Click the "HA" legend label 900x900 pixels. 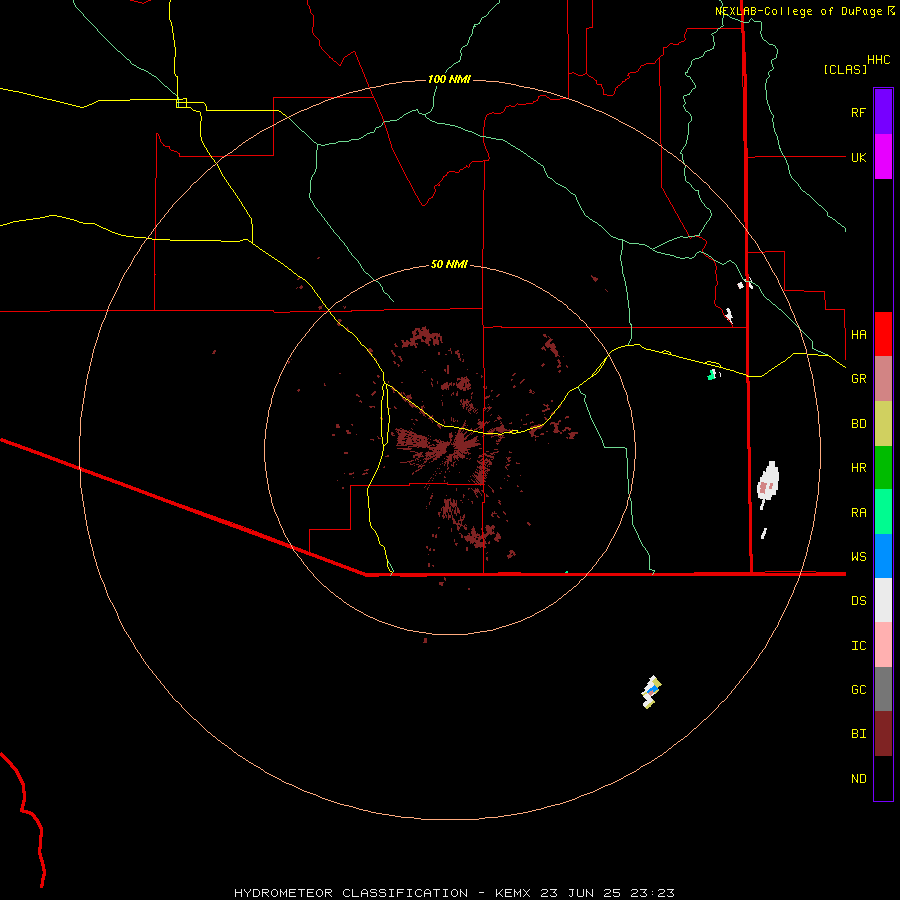pos(858,335)
